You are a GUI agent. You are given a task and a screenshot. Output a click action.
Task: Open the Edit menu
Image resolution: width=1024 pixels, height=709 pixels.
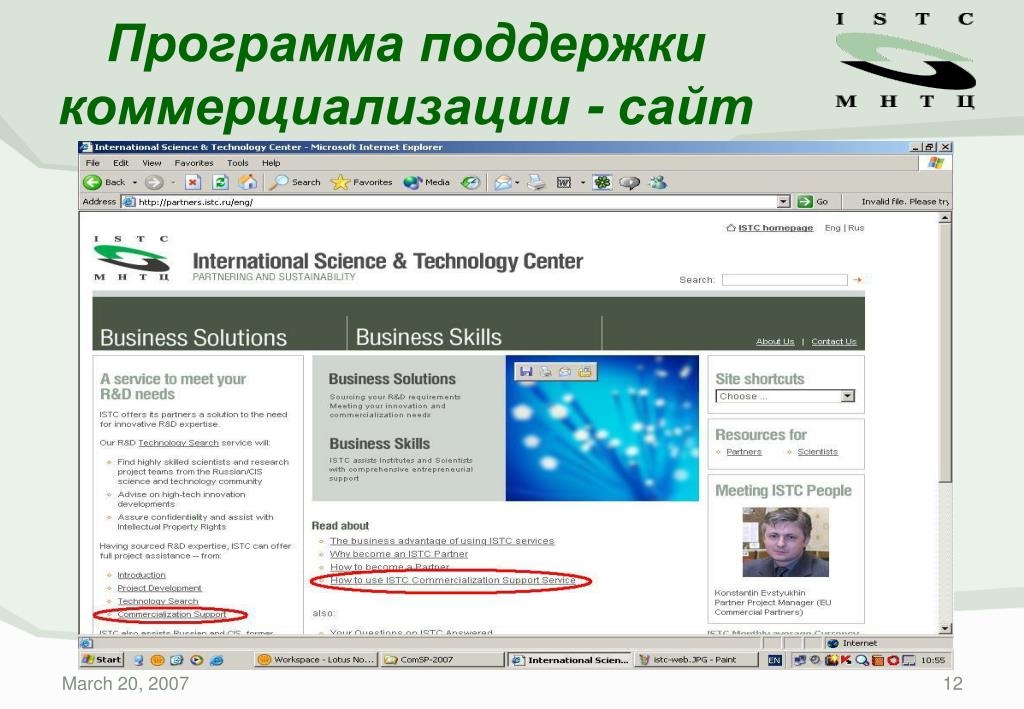(x=121, y=163)
